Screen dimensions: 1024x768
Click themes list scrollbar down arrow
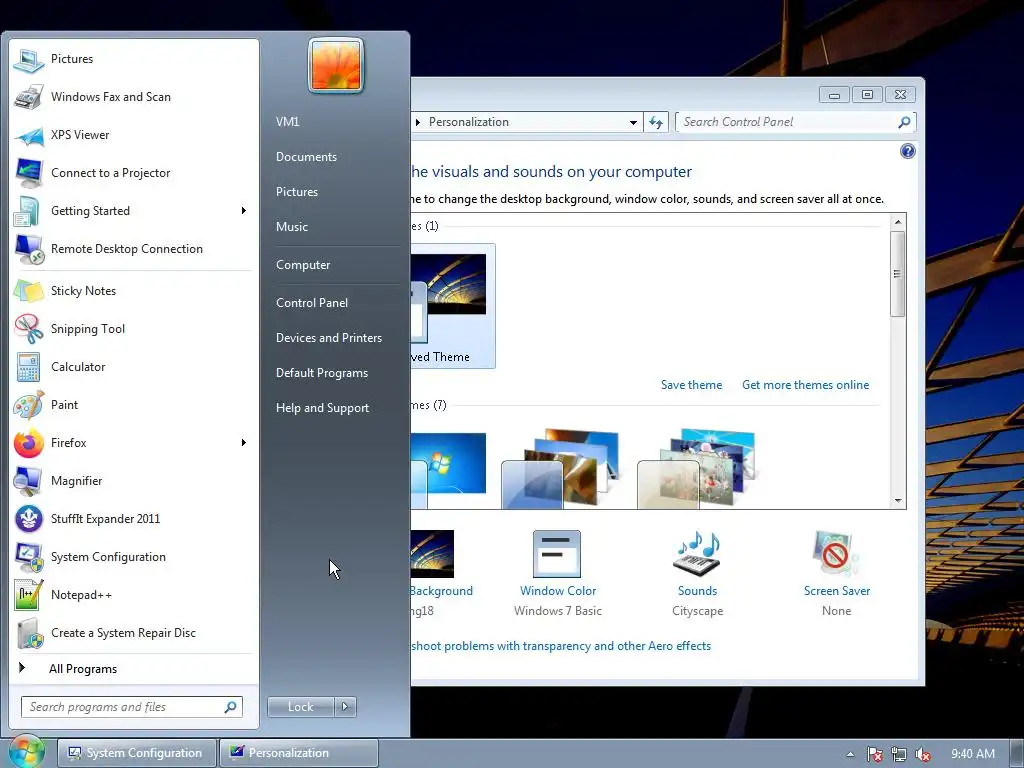pos(898,501)
